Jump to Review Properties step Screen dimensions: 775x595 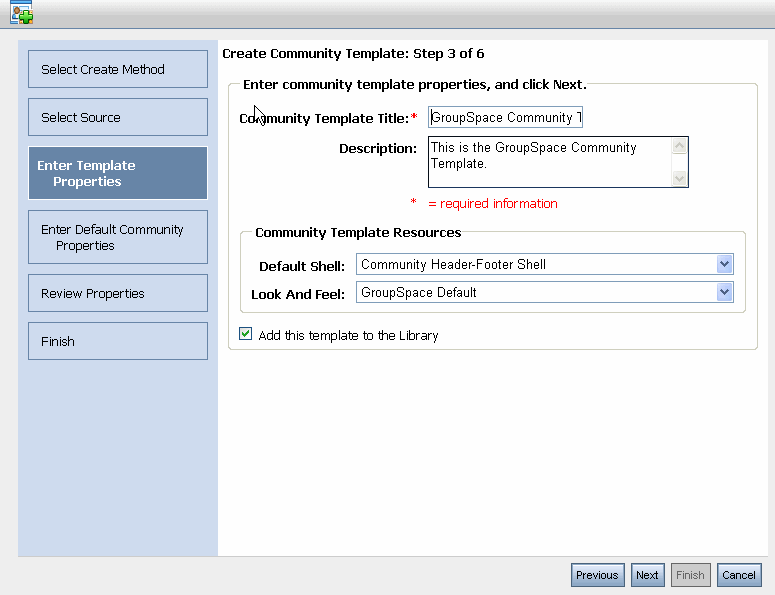pyautogui.click(x=118, y=293)
